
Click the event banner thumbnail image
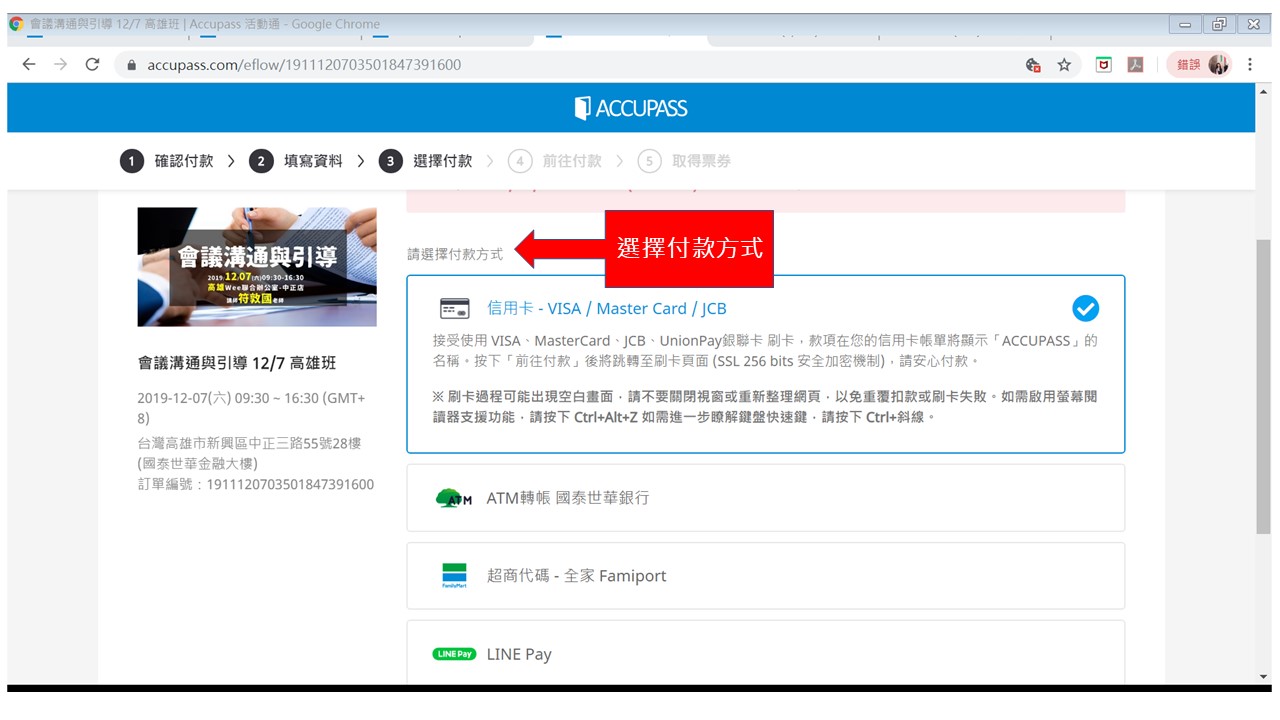tap(257, 267)
